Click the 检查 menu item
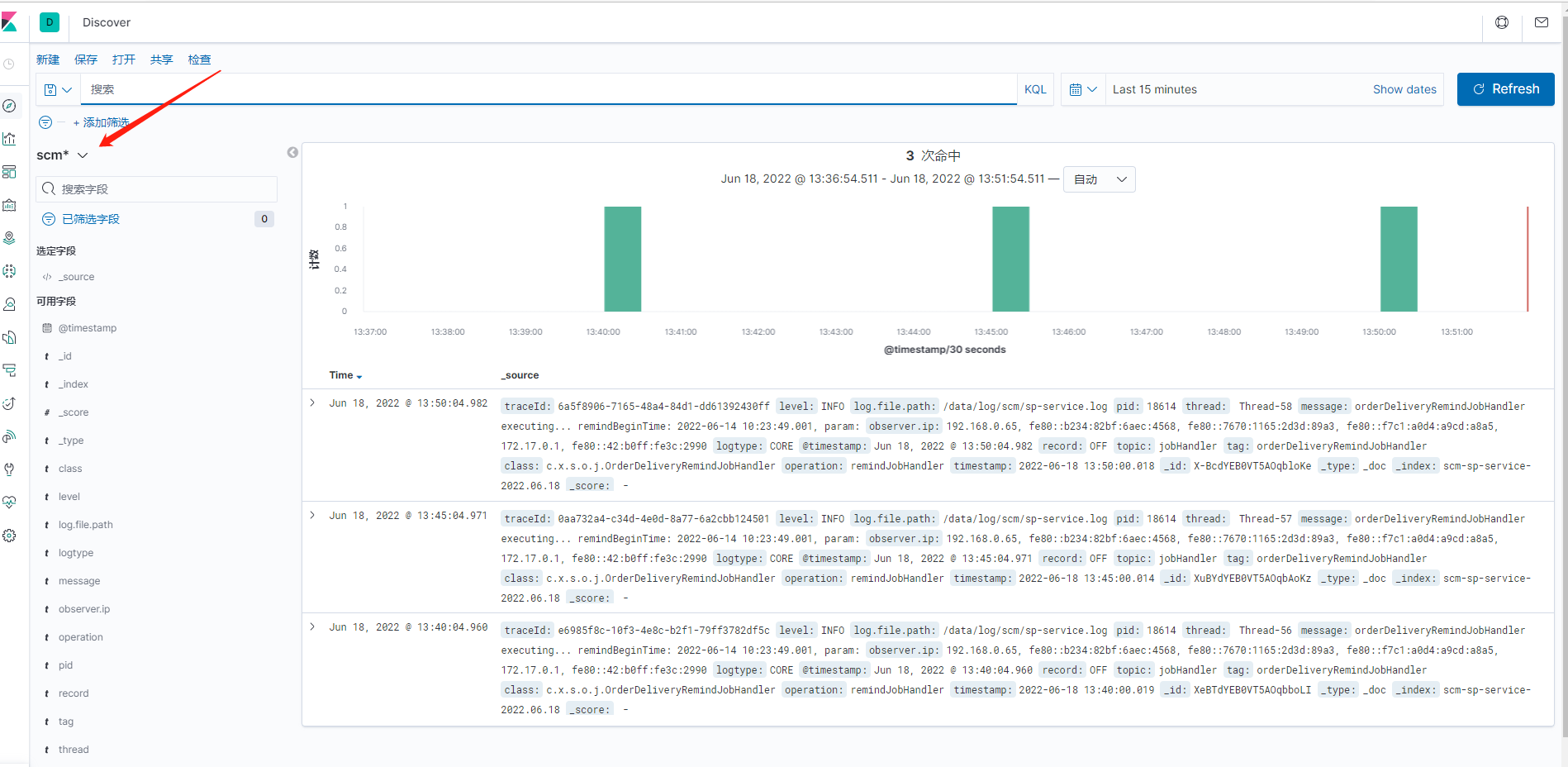Viewport: 1568px width, 767px height. point(200,60)
